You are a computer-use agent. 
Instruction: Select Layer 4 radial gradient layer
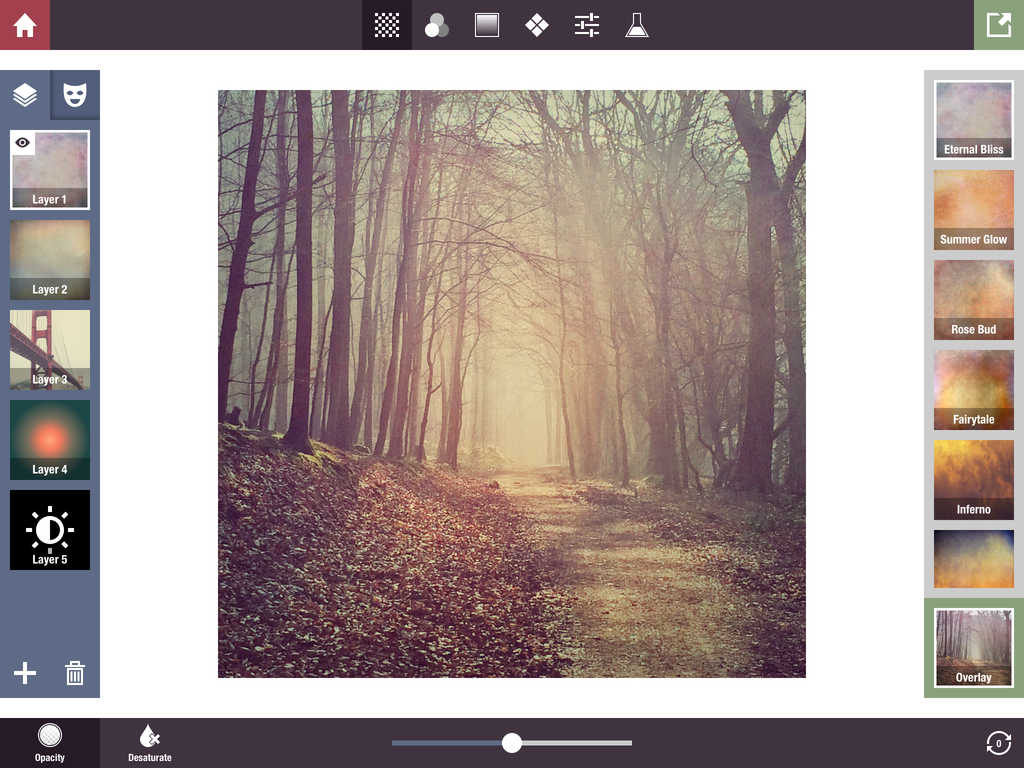pos(50,440)
